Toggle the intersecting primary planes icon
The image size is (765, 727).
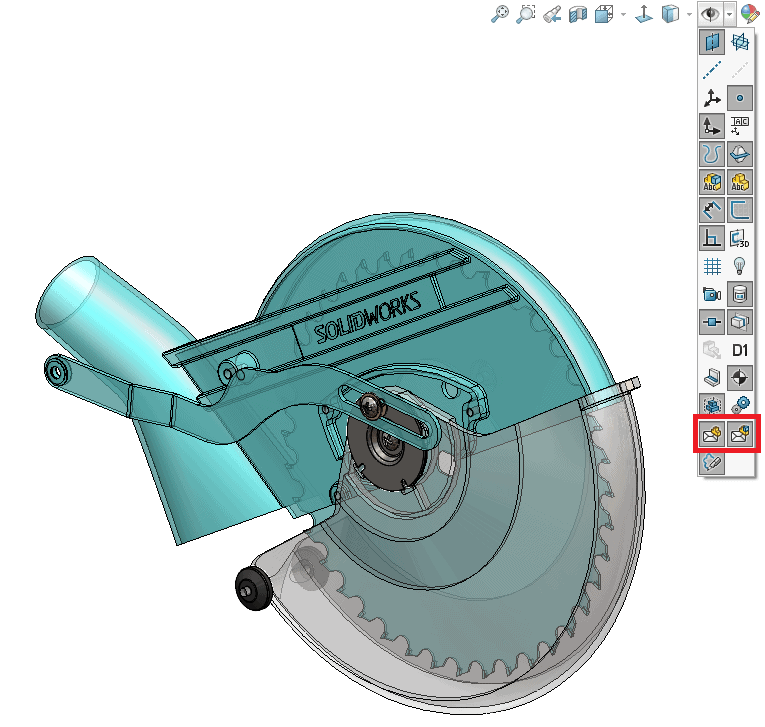(x=740, y=42)
